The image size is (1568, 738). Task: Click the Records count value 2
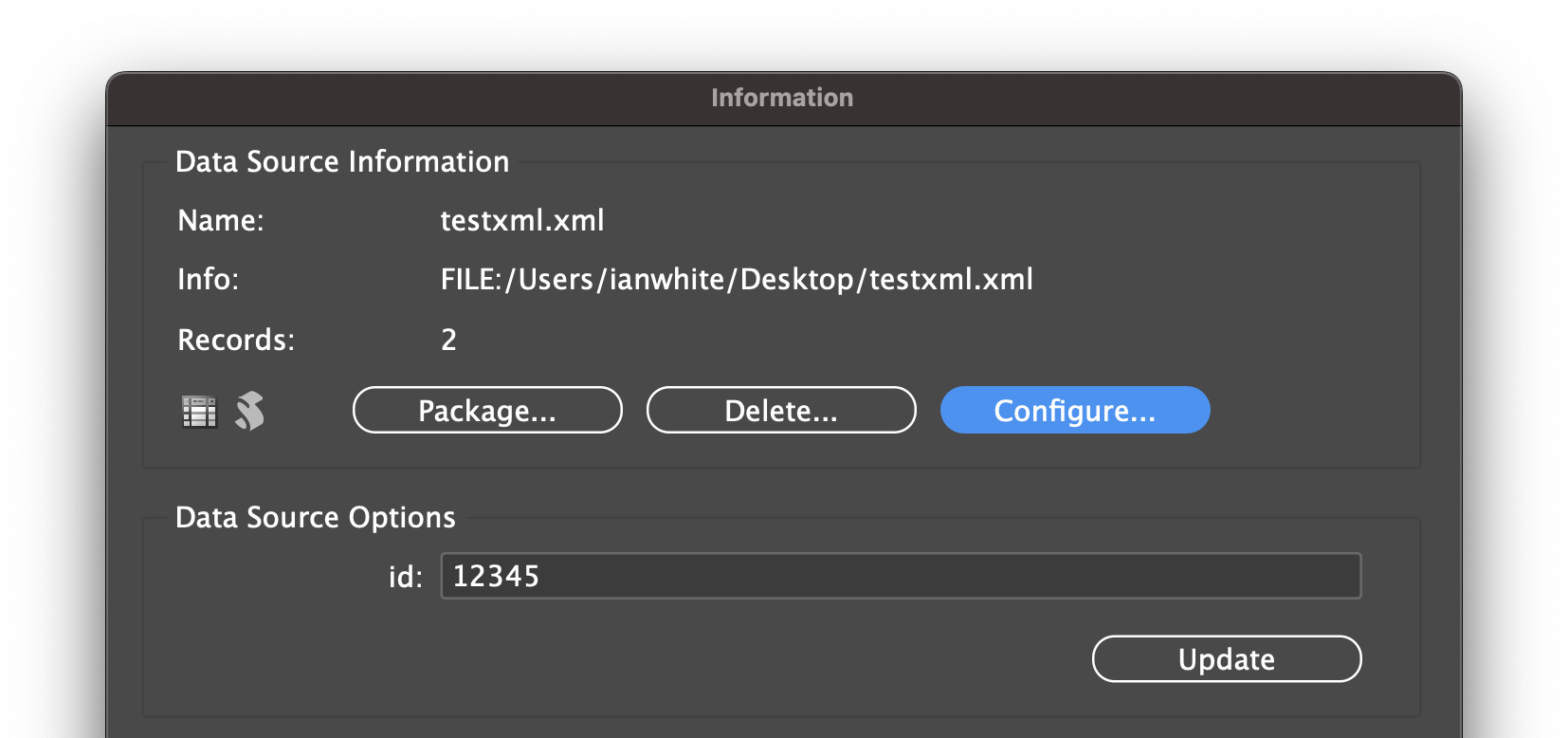pos(449,340)
